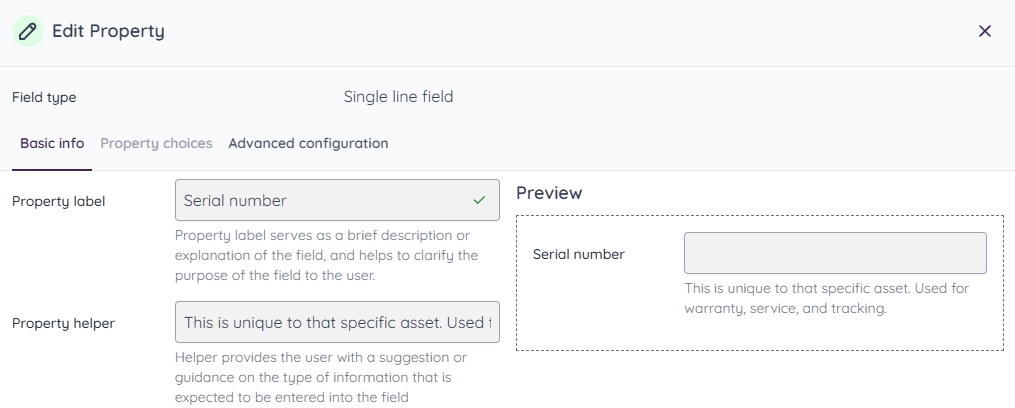Close the Edit Property dialog
The width and height of the screenshot is (1015, 408).
click(x=985, y=31)
